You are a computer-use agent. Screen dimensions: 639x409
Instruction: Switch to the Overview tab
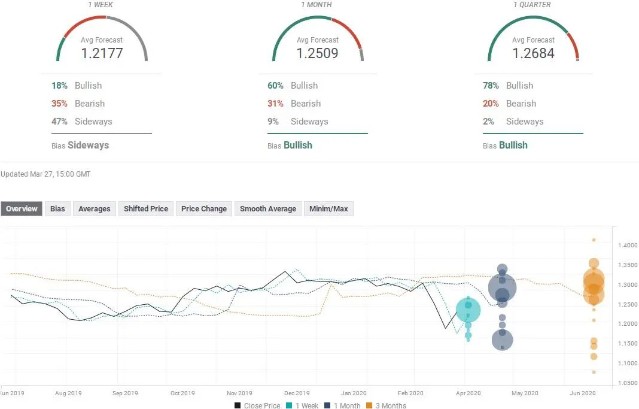pyautogui.click(x=22, y=209)
